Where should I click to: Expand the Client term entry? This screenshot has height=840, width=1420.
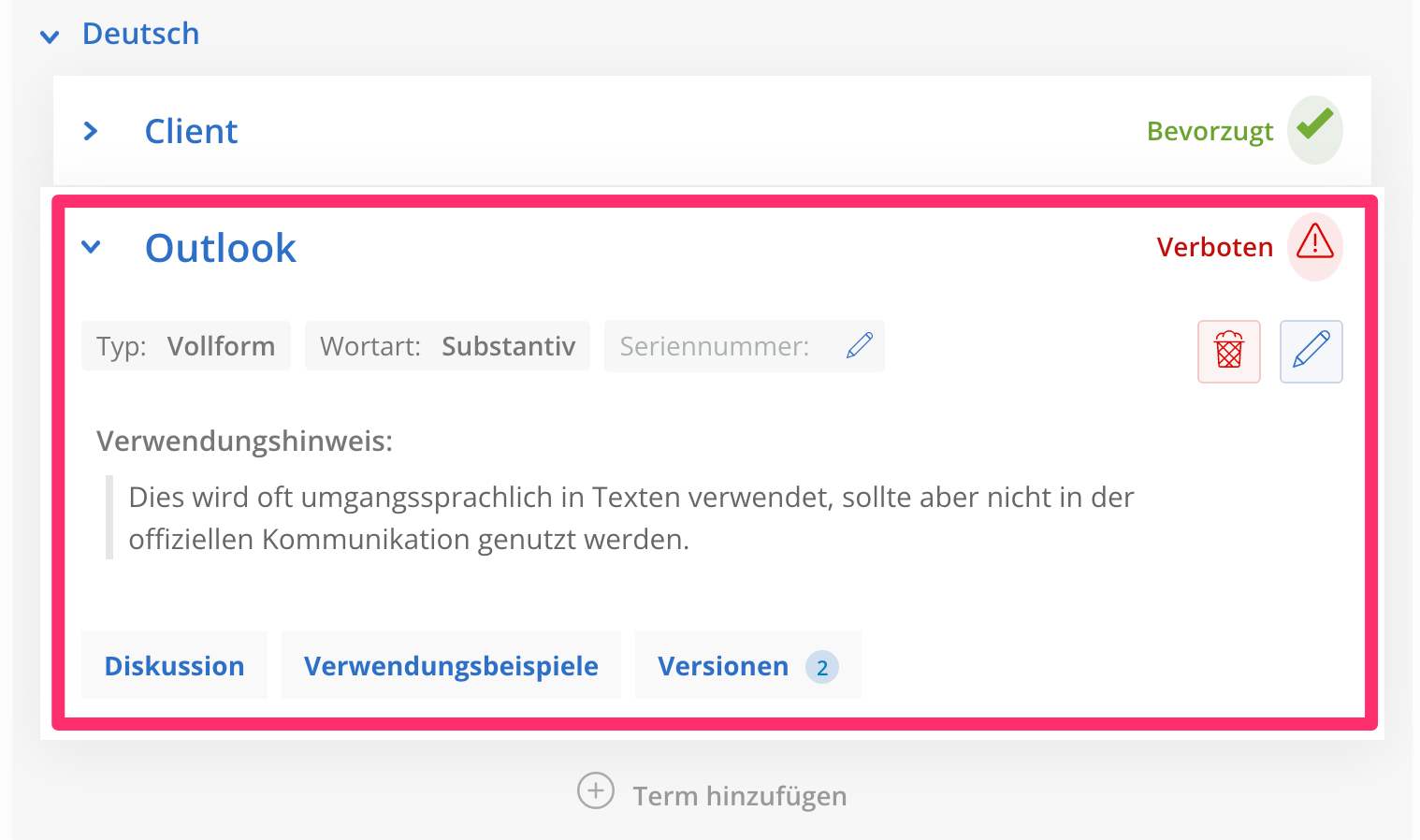tap(91, 131)
